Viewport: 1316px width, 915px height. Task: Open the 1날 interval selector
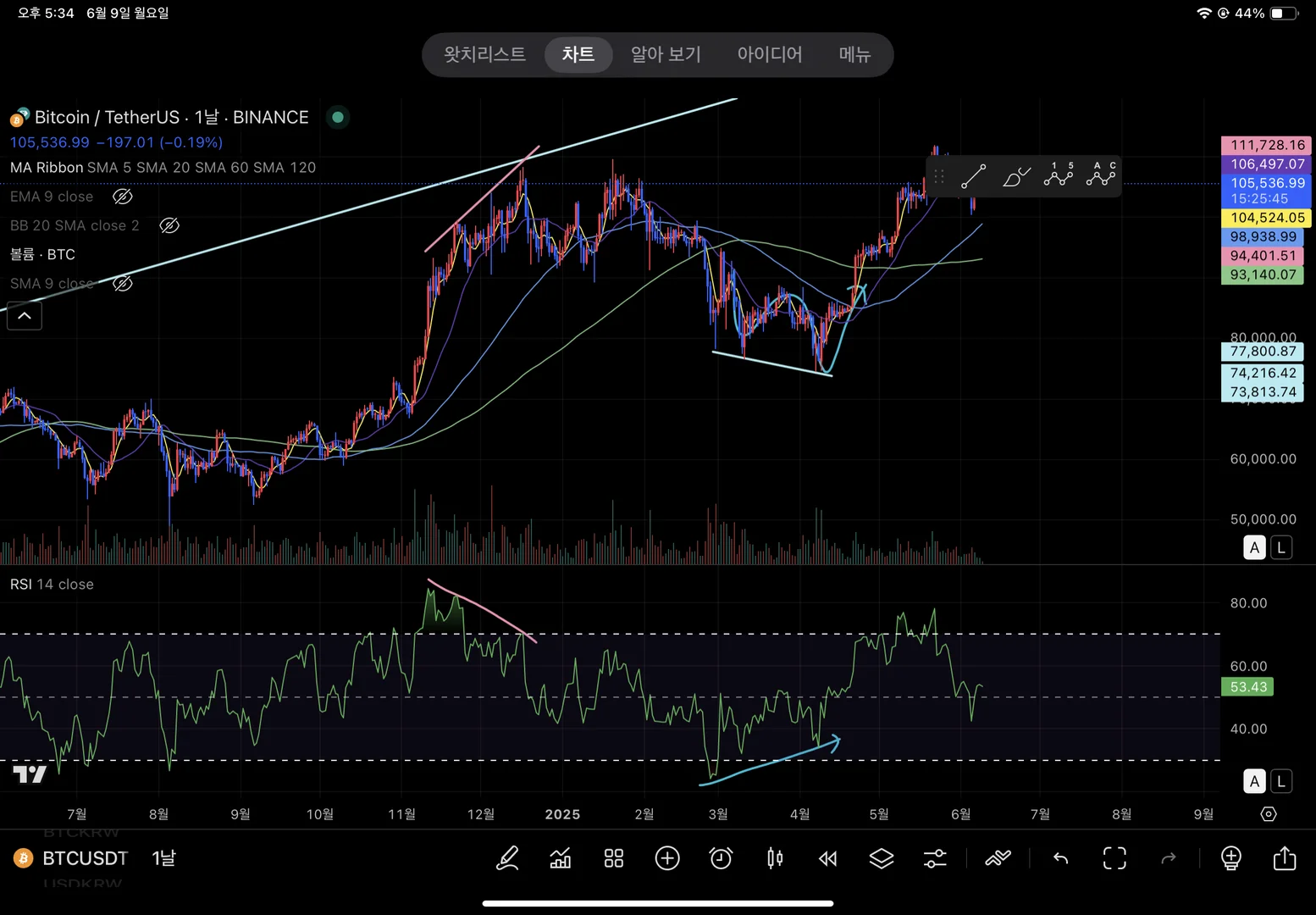point(163,858)
